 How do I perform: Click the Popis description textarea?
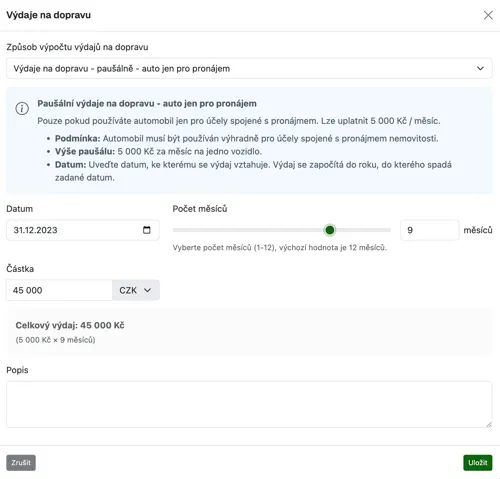pyautogui.click(x=249, y=404)
